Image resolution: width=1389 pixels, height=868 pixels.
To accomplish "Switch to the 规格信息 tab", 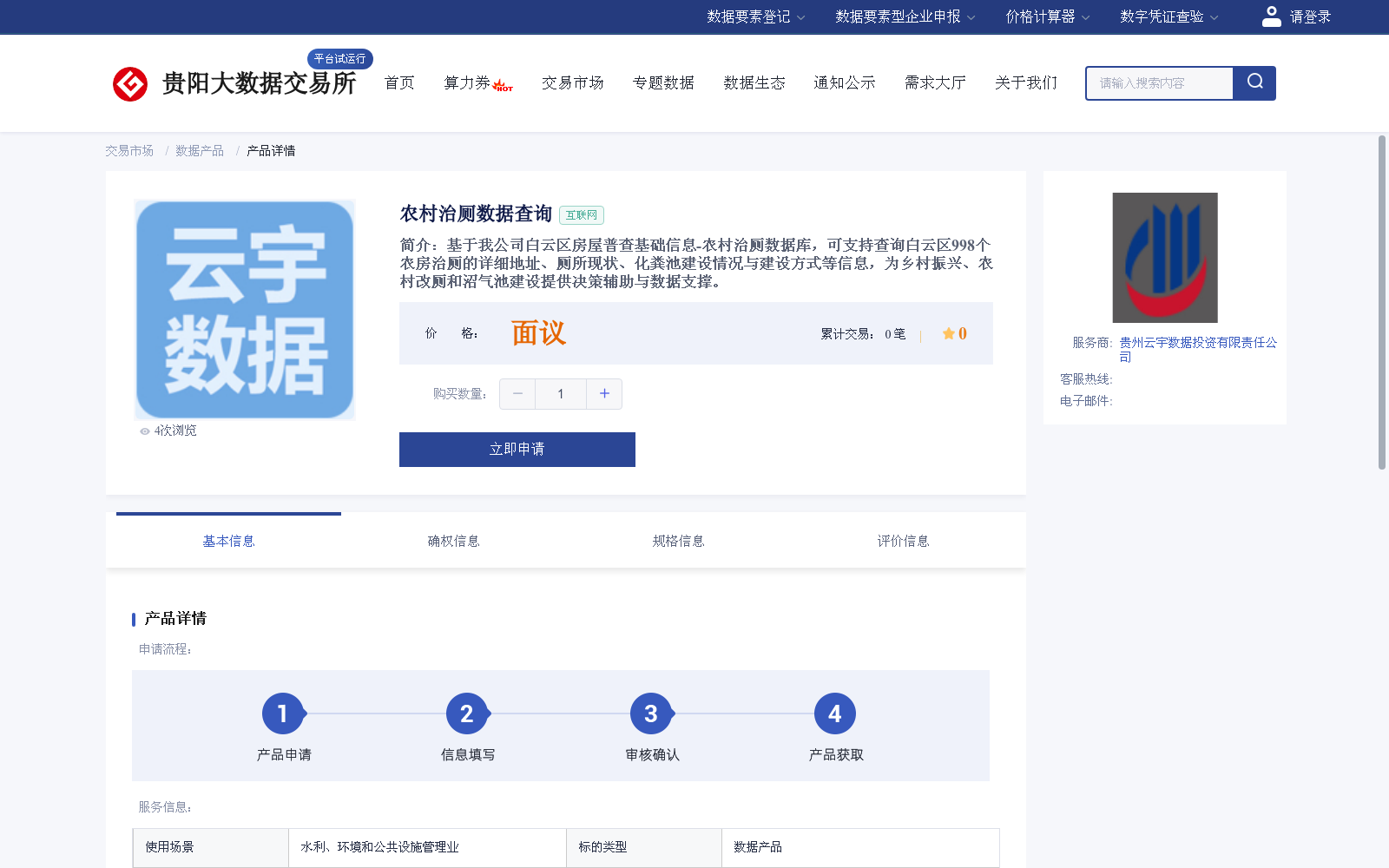I will pyautogui.click(x=678, y=541).
